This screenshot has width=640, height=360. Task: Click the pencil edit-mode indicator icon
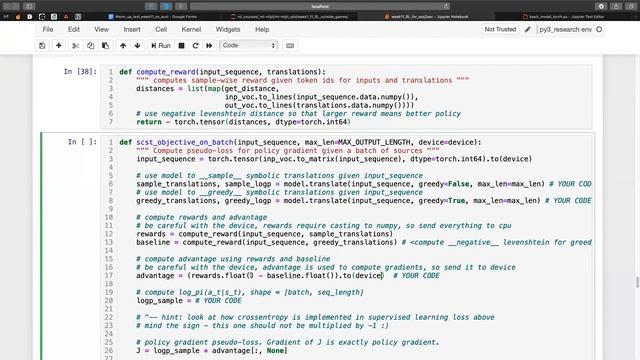click(x=527, y=29)
